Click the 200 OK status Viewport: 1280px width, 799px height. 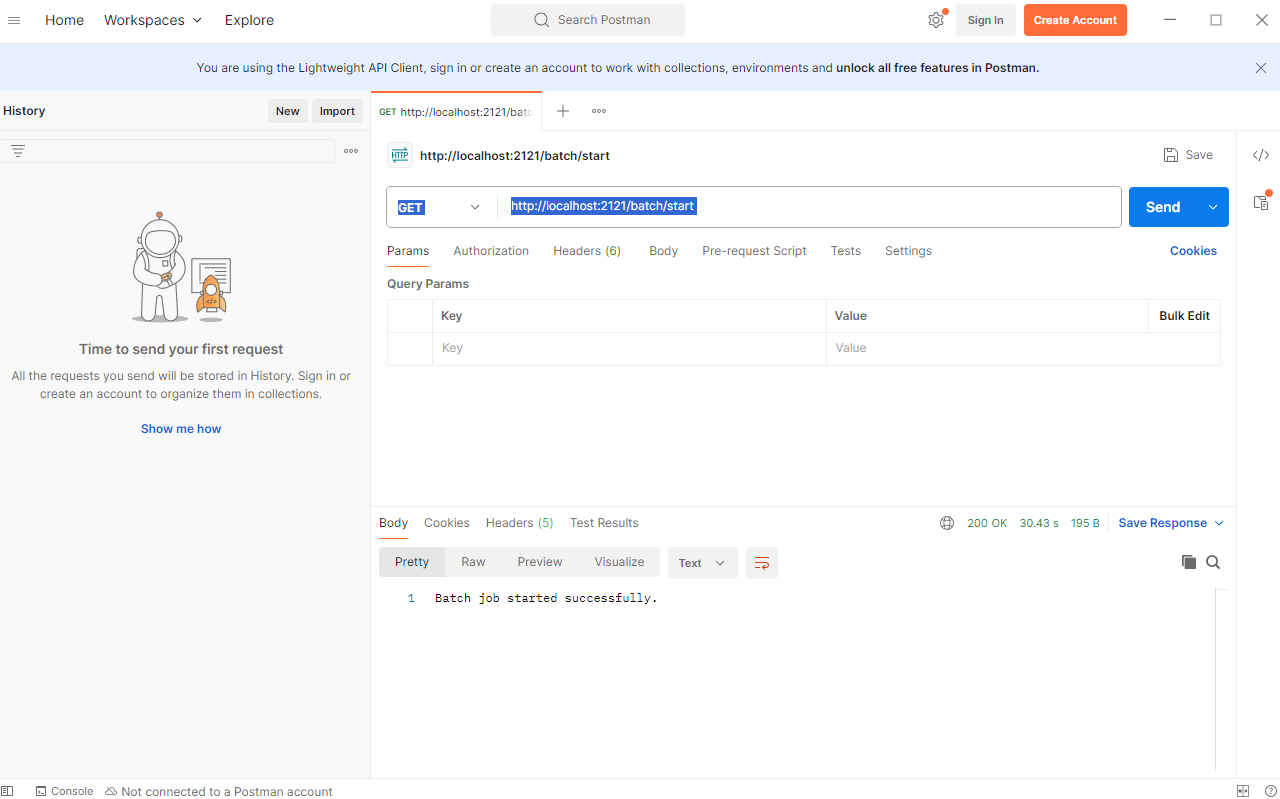(x=987, y=523)
